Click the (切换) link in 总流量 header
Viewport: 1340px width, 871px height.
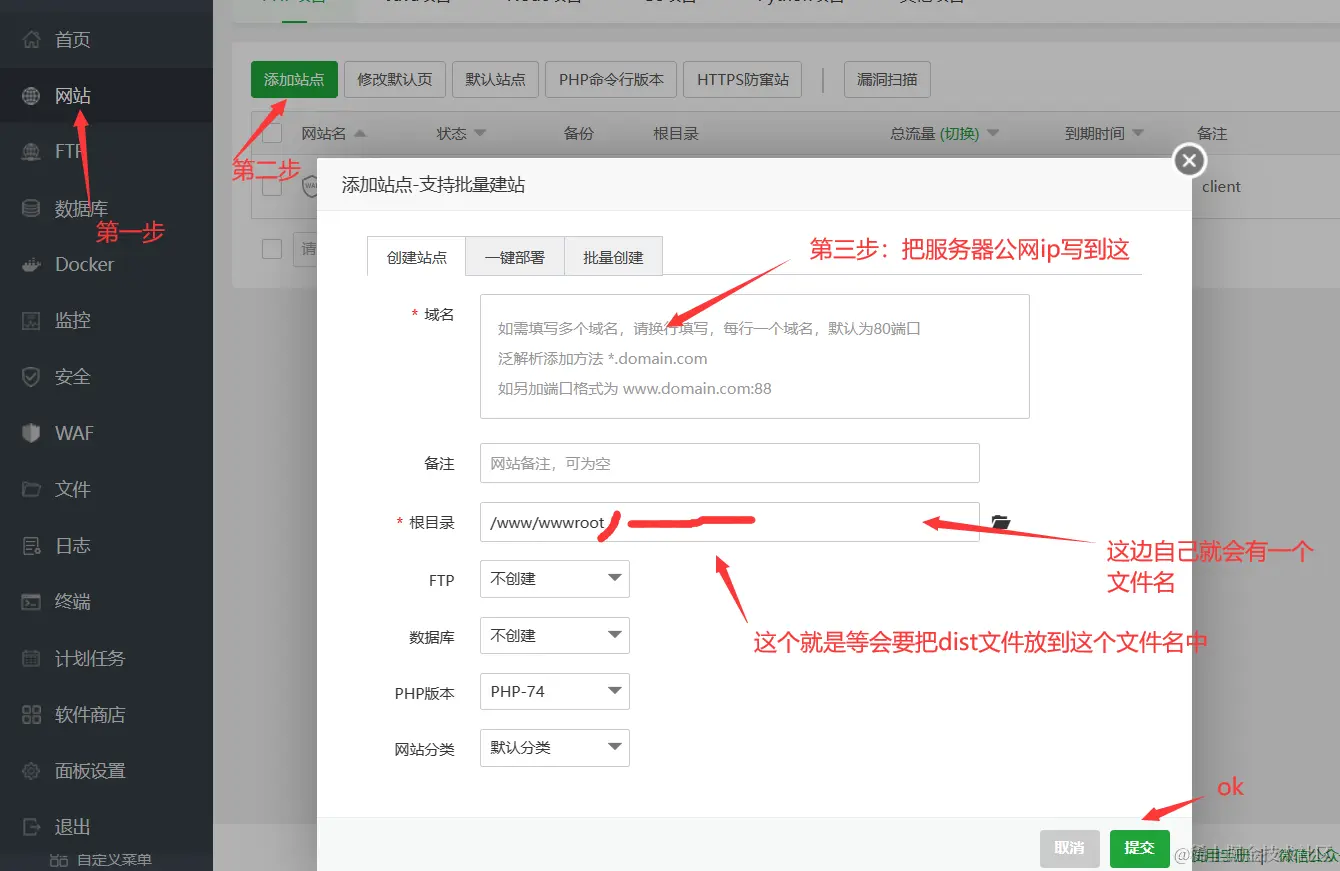tap(959, 133)
